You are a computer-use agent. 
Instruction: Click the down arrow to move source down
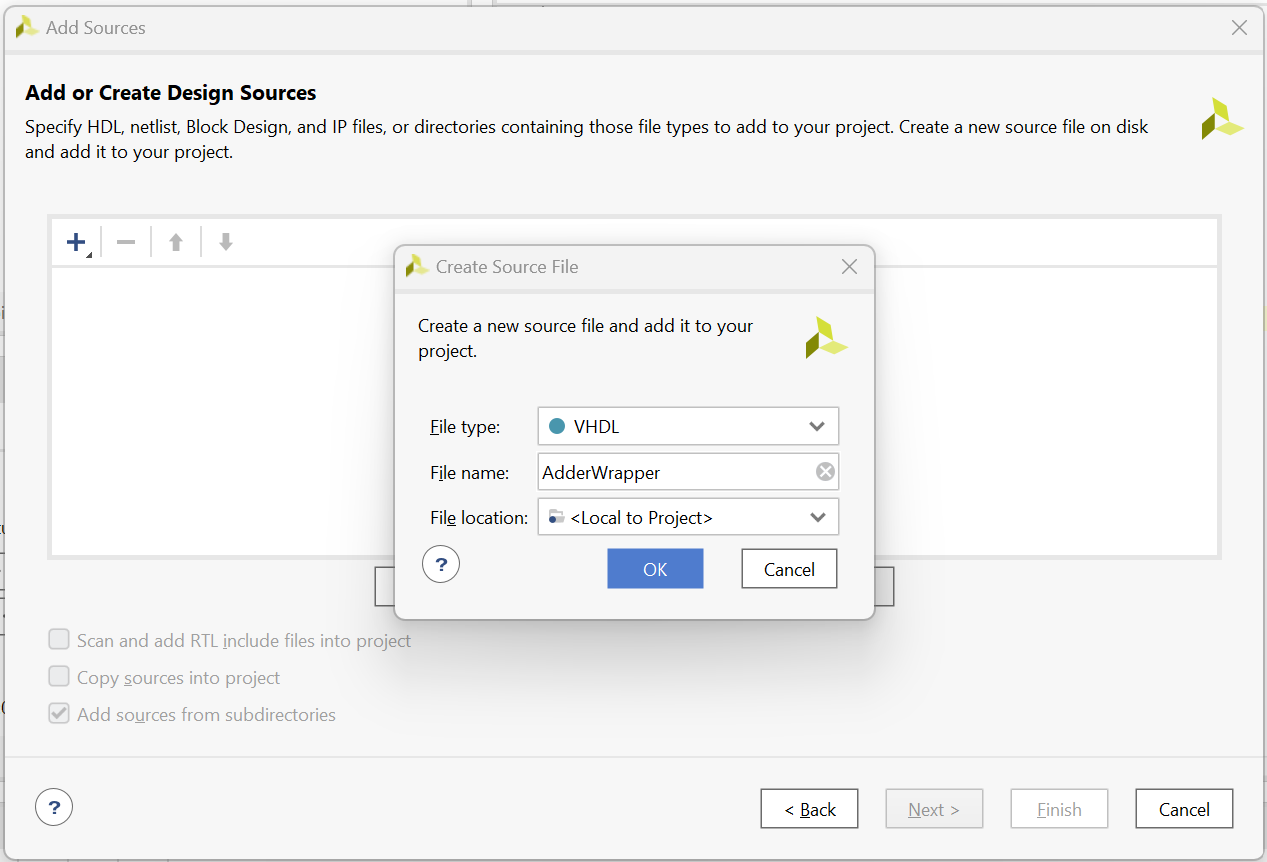click(225, 240)
